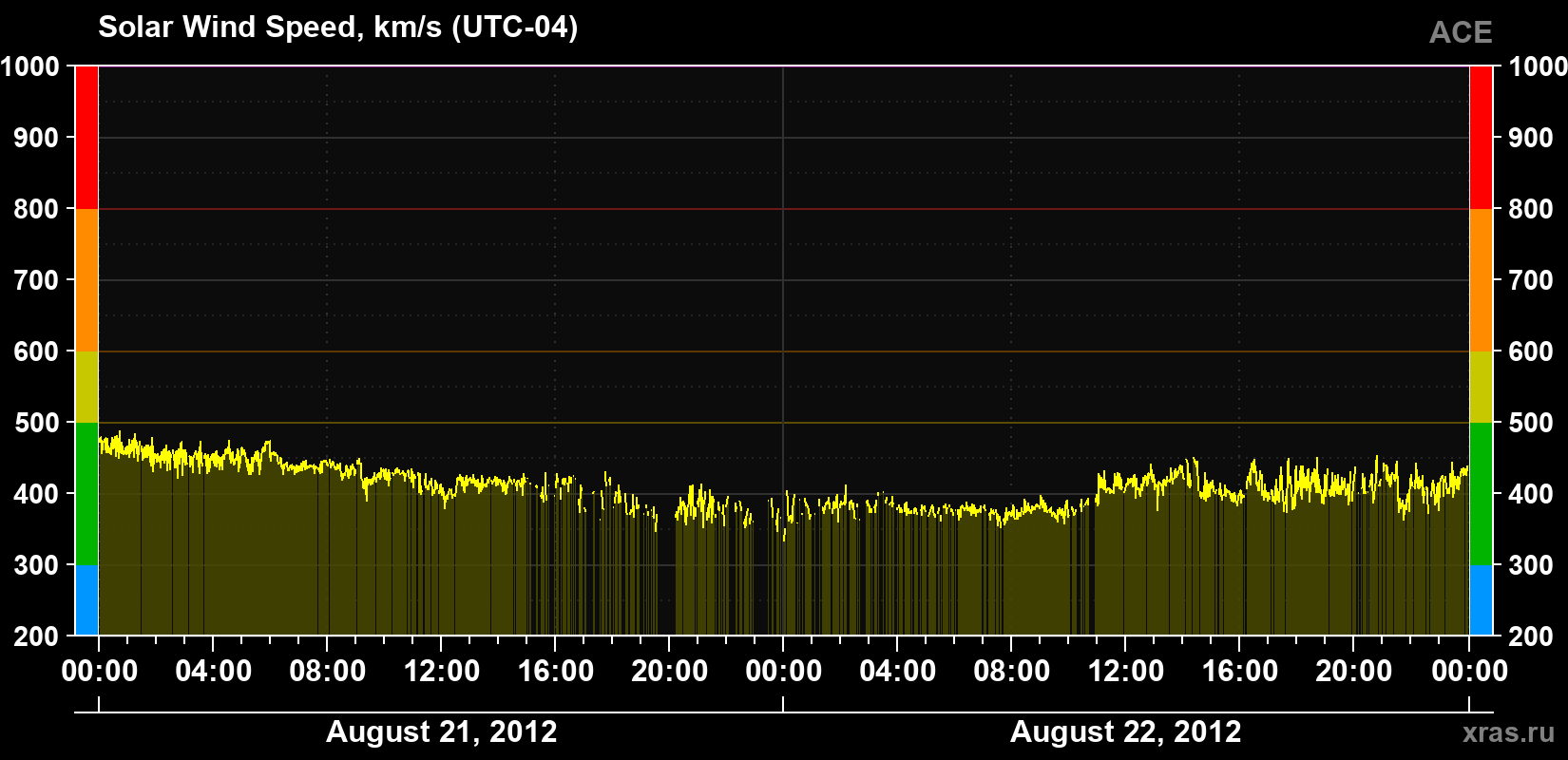Click the right axis value 700

point(1531,280)
